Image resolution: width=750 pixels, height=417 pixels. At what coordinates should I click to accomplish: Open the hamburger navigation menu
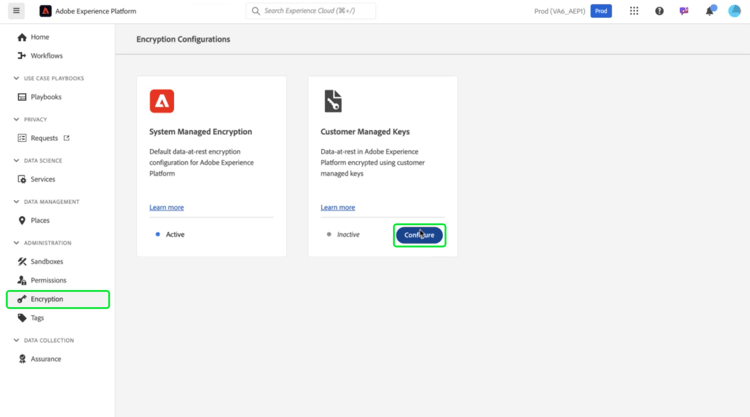tap(16, 11)
